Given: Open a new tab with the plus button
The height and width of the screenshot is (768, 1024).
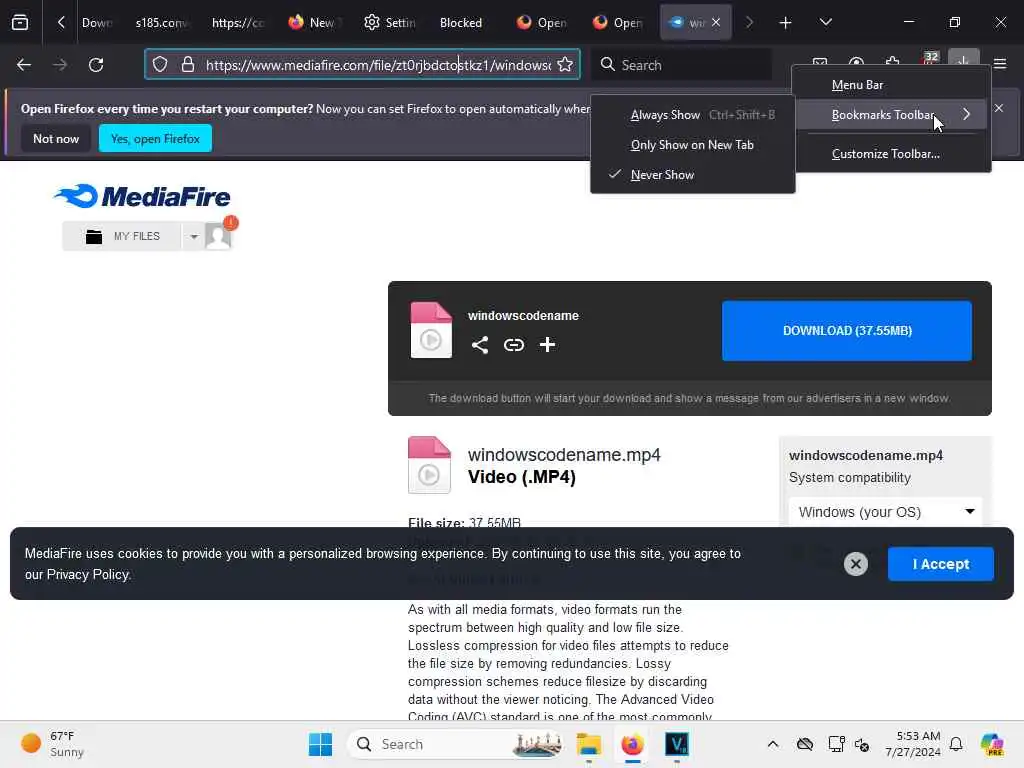Looking at the screenshot, I should point(785,23).
